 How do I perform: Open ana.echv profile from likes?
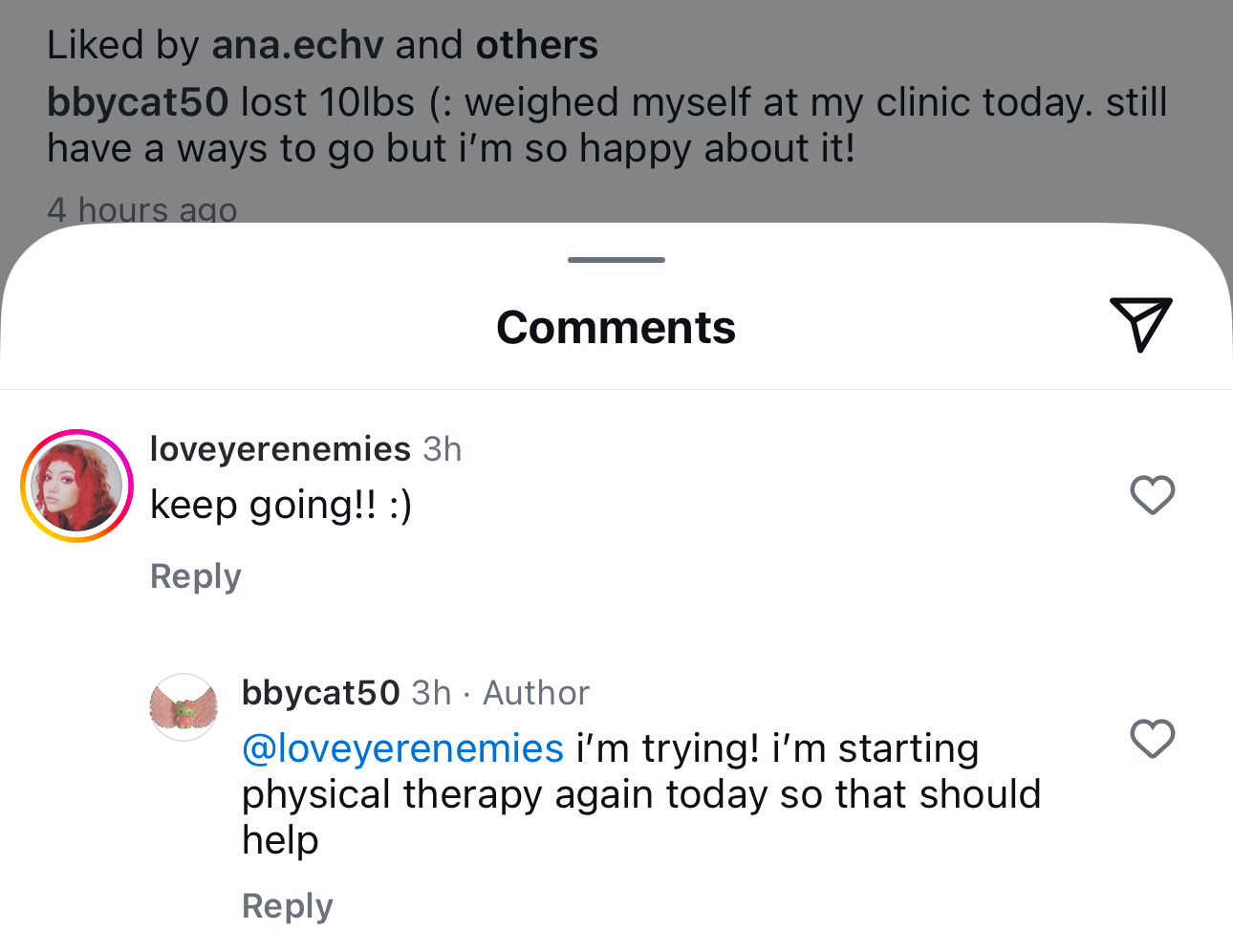pos(297,45)
